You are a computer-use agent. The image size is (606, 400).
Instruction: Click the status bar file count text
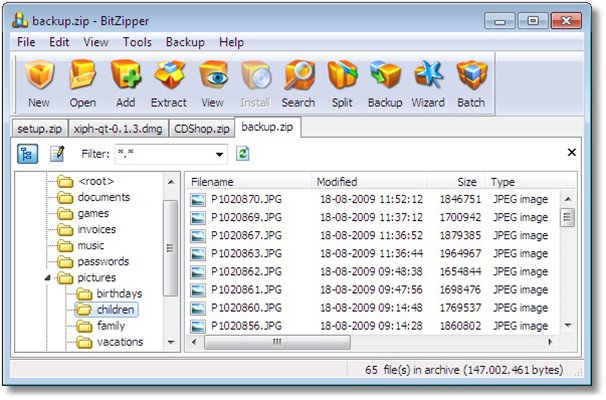(x=464, y=370)
